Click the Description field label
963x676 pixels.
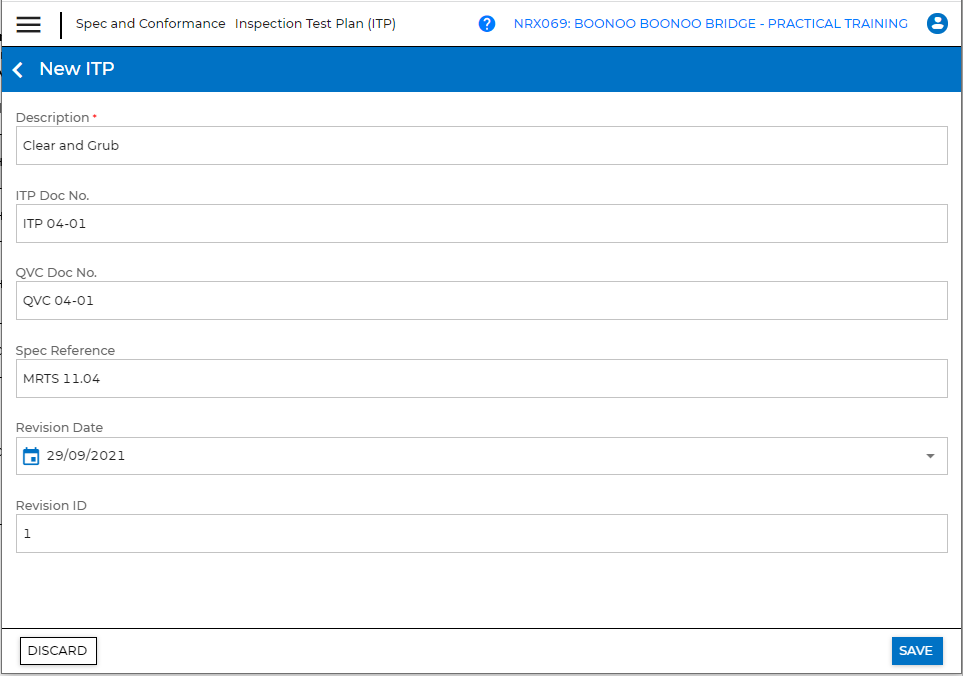pos(52,118)
